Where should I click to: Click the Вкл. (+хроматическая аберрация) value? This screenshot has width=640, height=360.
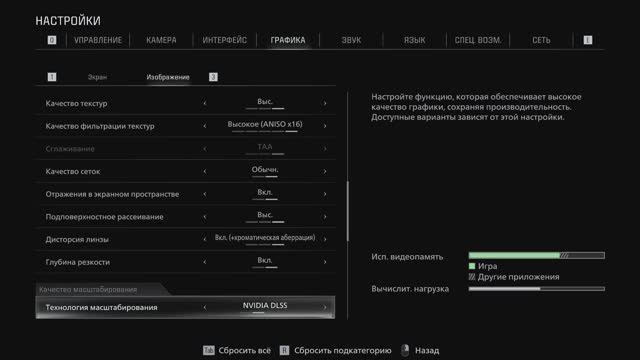click(x=265, y=238)
